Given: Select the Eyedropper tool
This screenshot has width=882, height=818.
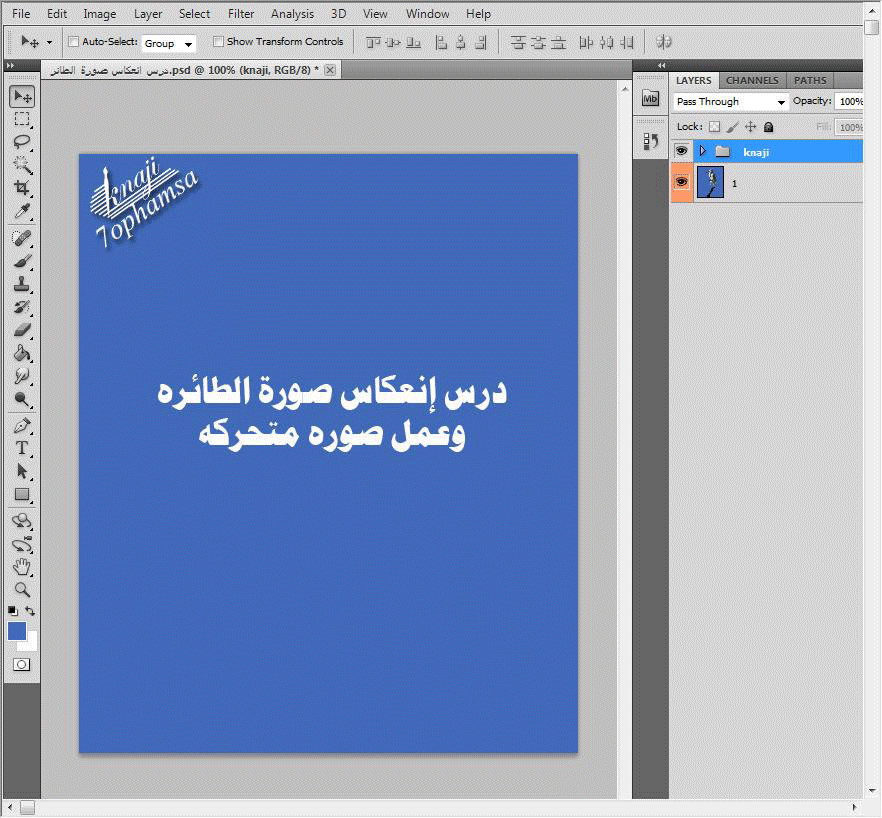Looking at the screenshot, I should coord(22,211).
